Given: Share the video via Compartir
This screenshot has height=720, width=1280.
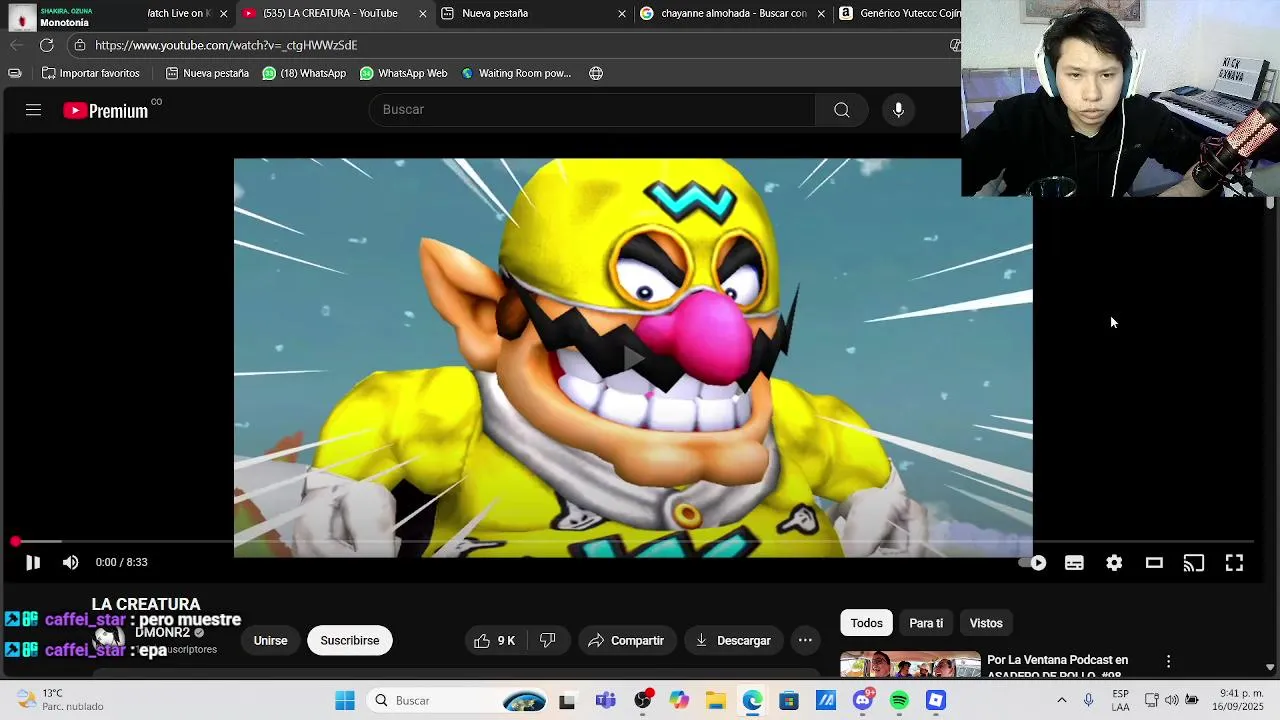Looking at the screenshot, I should click(x=626, y=641).
